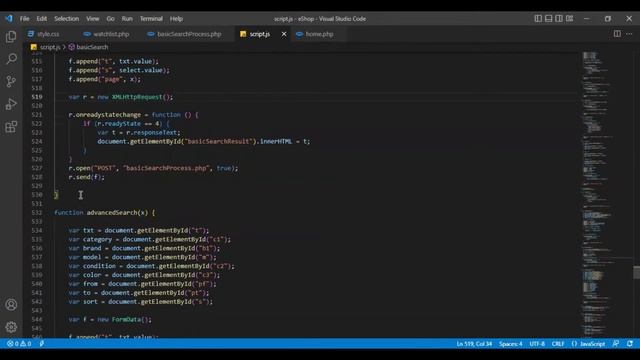Close the script.js tab
The width and height of the screenshot is (640, 360).
tap(284, 34)
